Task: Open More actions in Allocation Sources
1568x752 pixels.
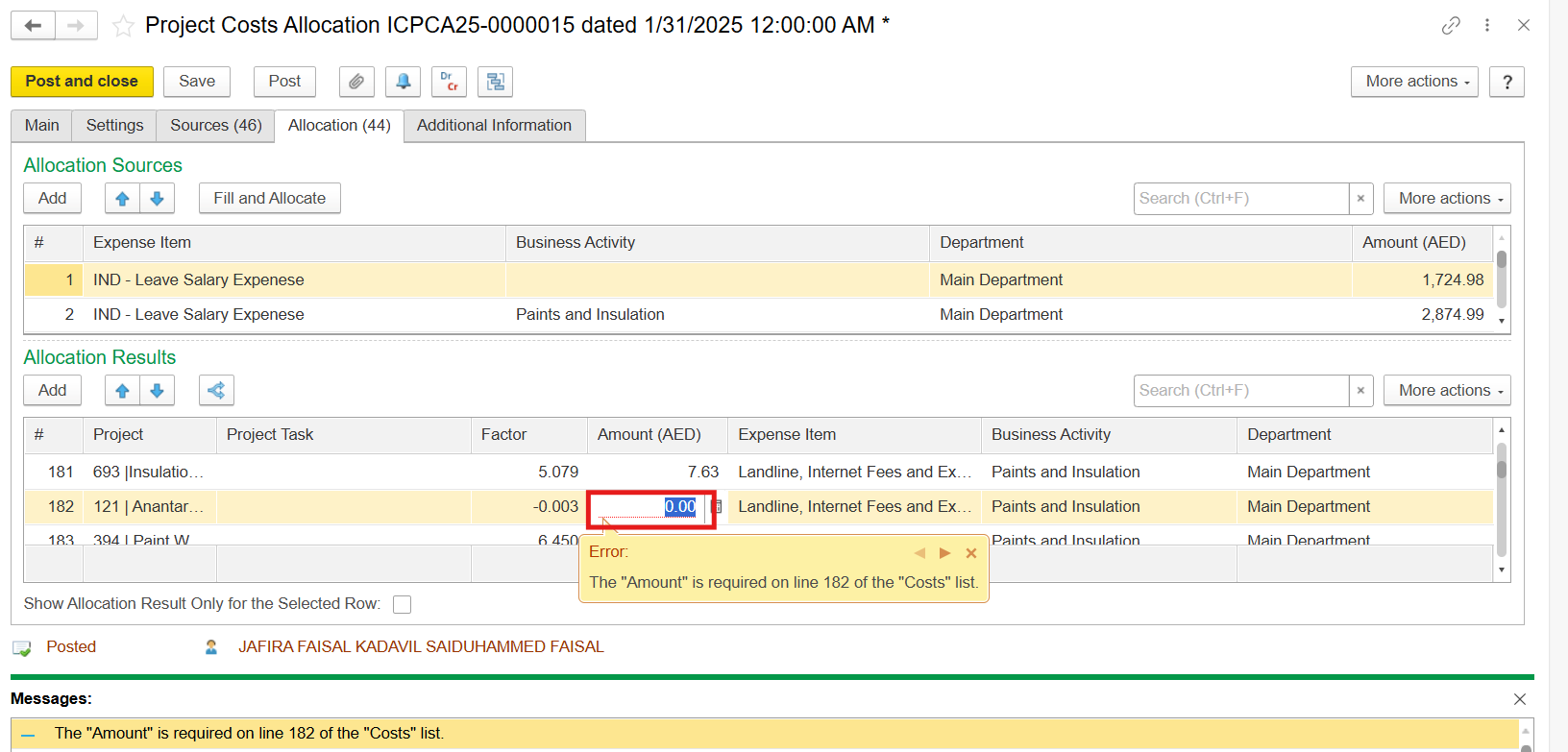Action: [1446, 199]
